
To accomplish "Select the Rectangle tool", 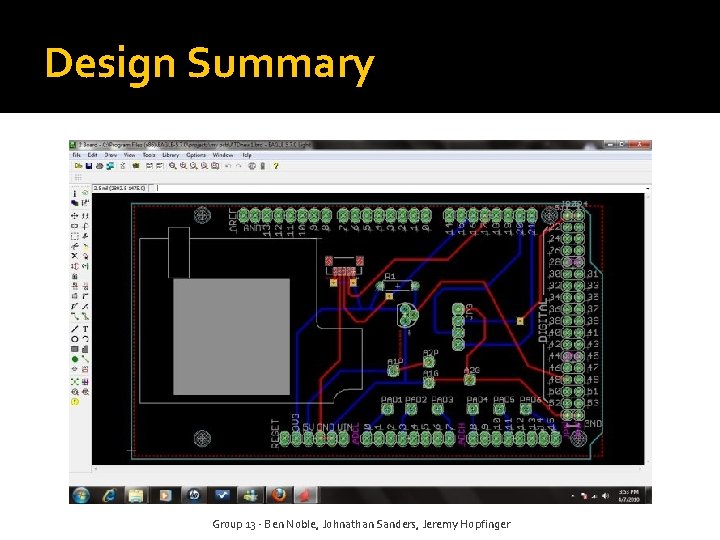I will point(74,349).
